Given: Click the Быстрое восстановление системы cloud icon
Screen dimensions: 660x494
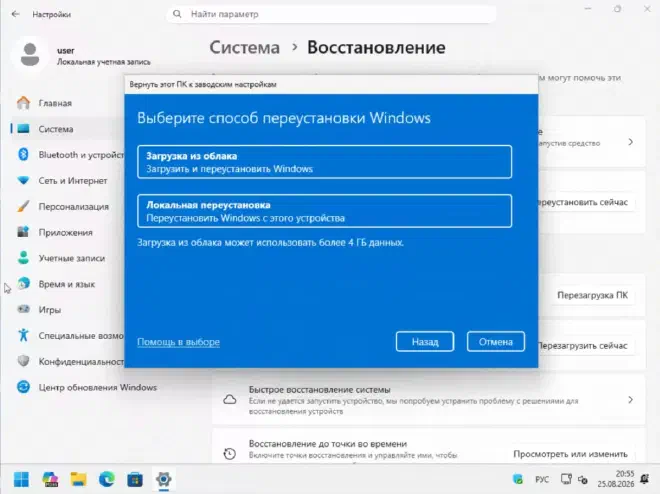Looking at the screenshot, I should tap(230, 399).
